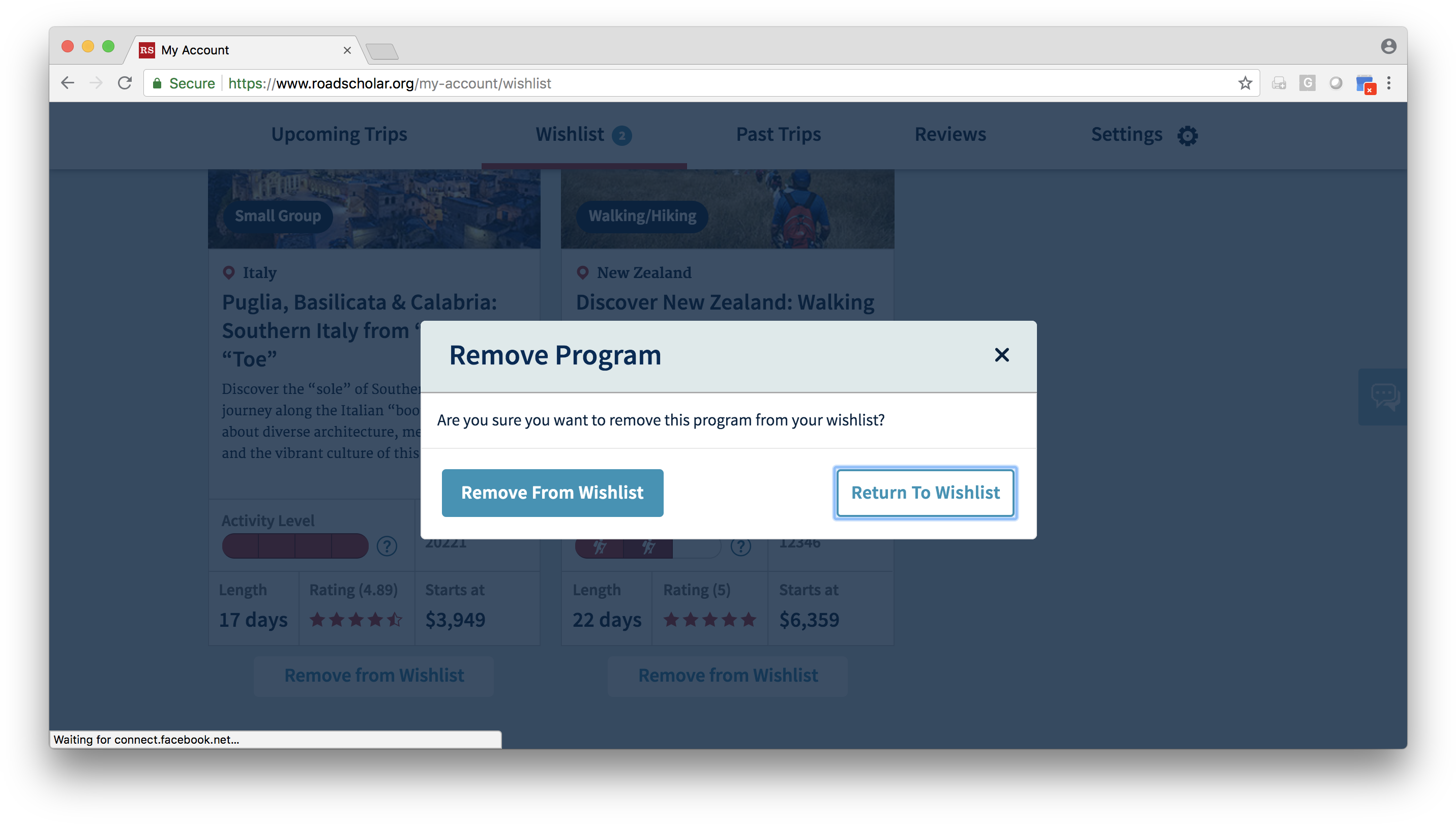Click the round grey extension icon
1456x824 pixels.
pos(1335,83)
